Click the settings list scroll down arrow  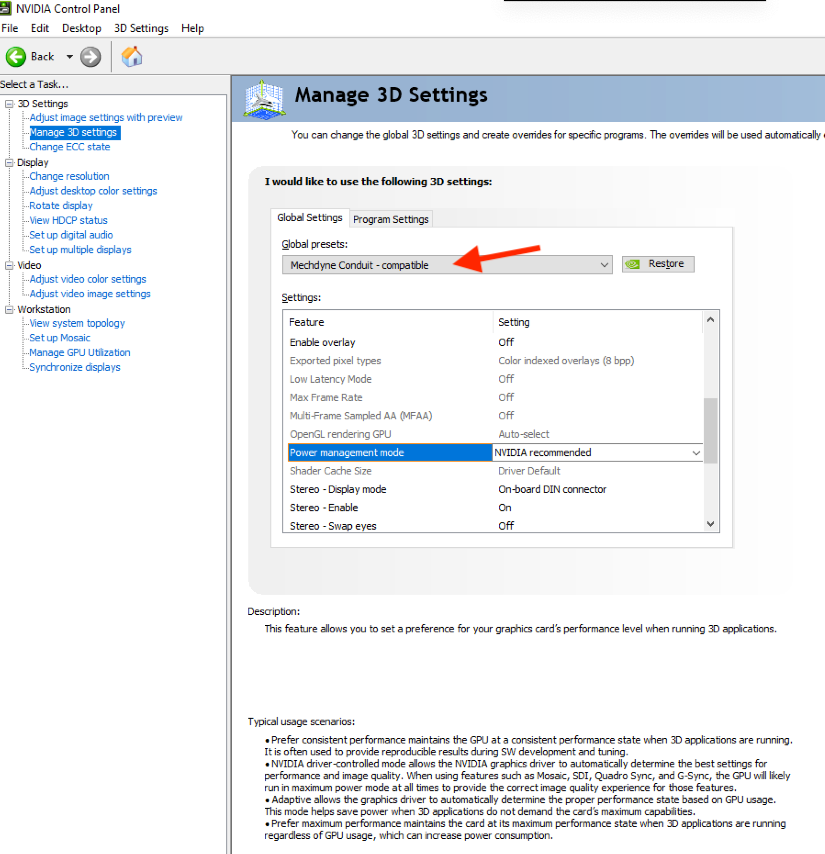point(711,523)
